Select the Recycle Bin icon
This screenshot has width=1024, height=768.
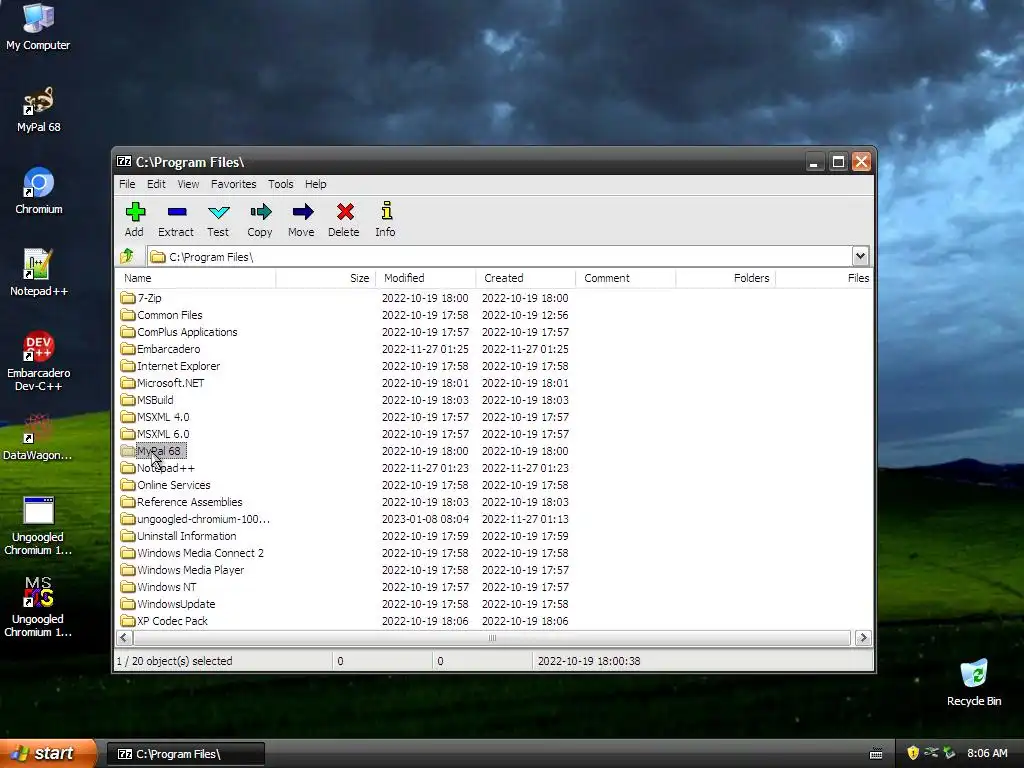click(x=974, y=682)
